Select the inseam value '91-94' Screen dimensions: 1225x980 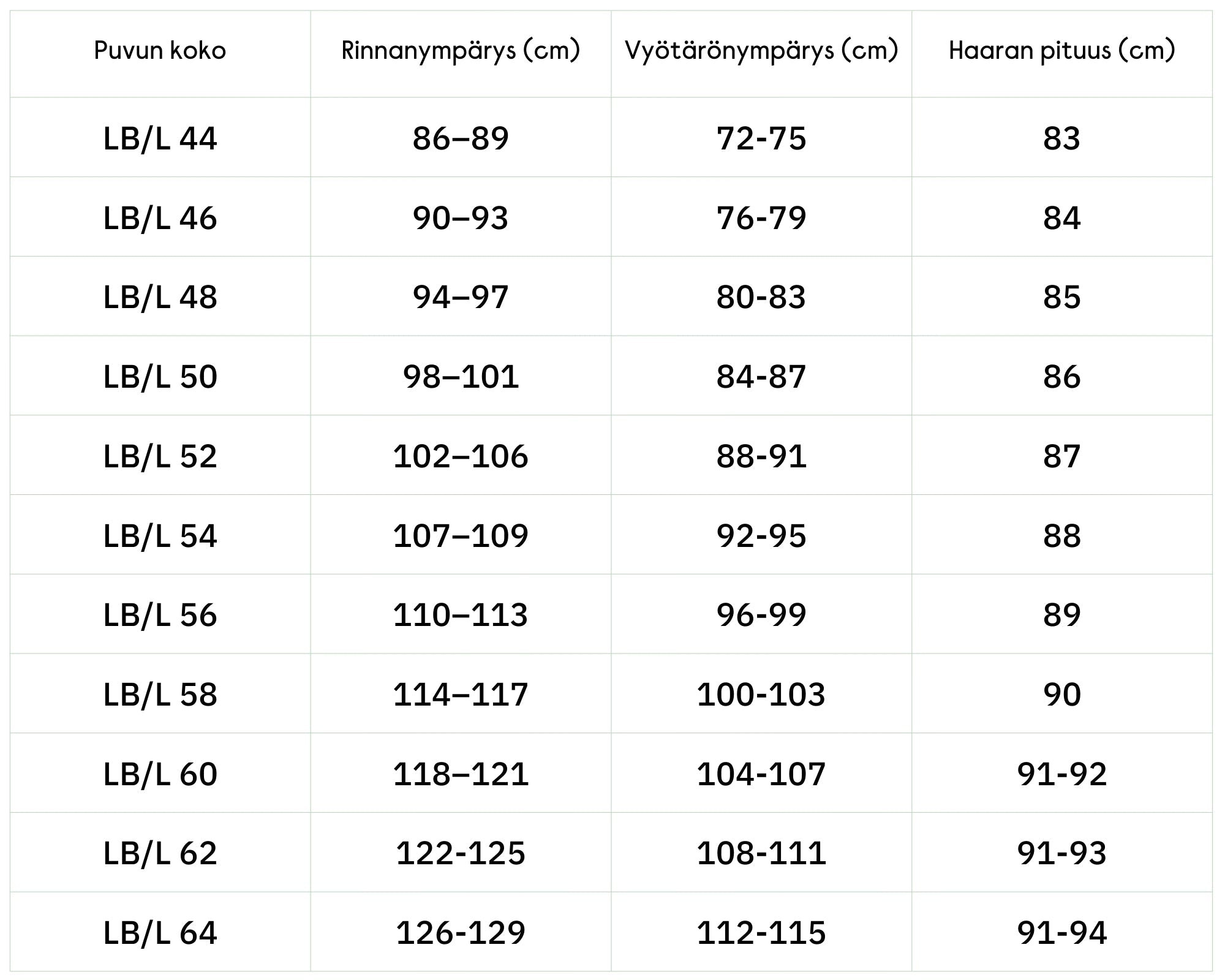pos(1062,933)
